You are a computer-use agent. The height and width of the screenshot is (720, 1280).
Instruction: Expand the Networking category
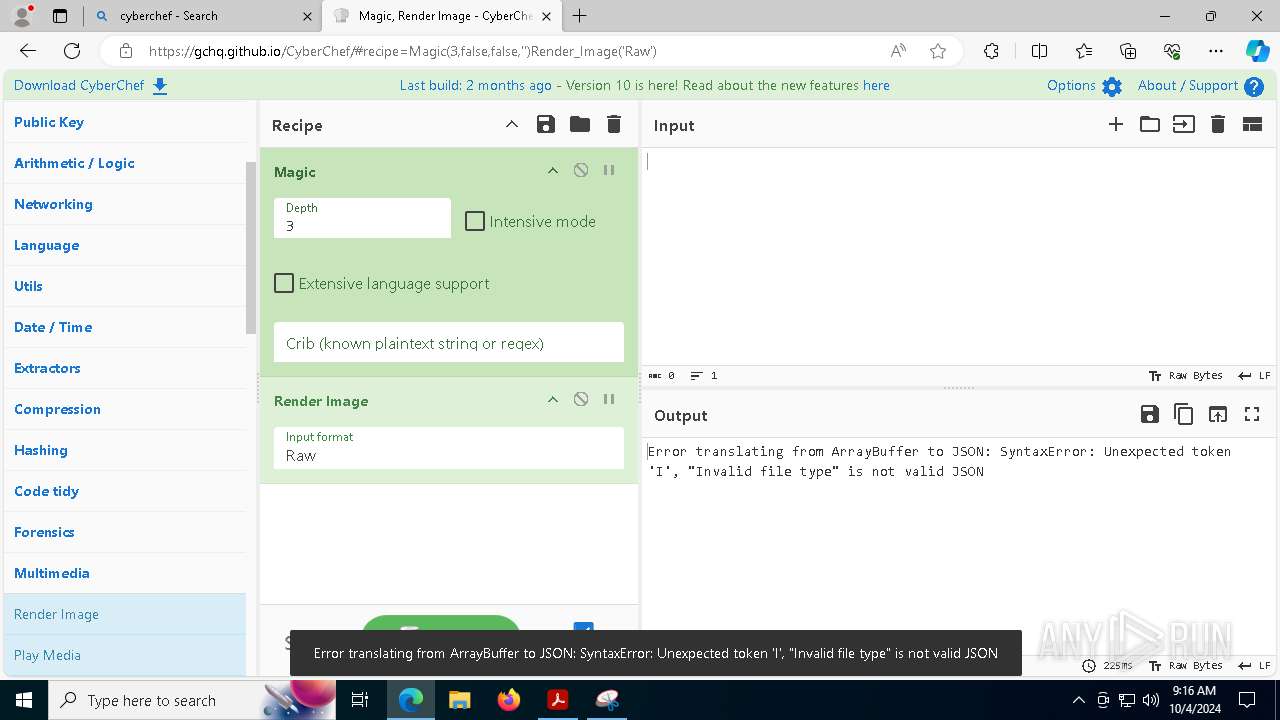[125, 204]
